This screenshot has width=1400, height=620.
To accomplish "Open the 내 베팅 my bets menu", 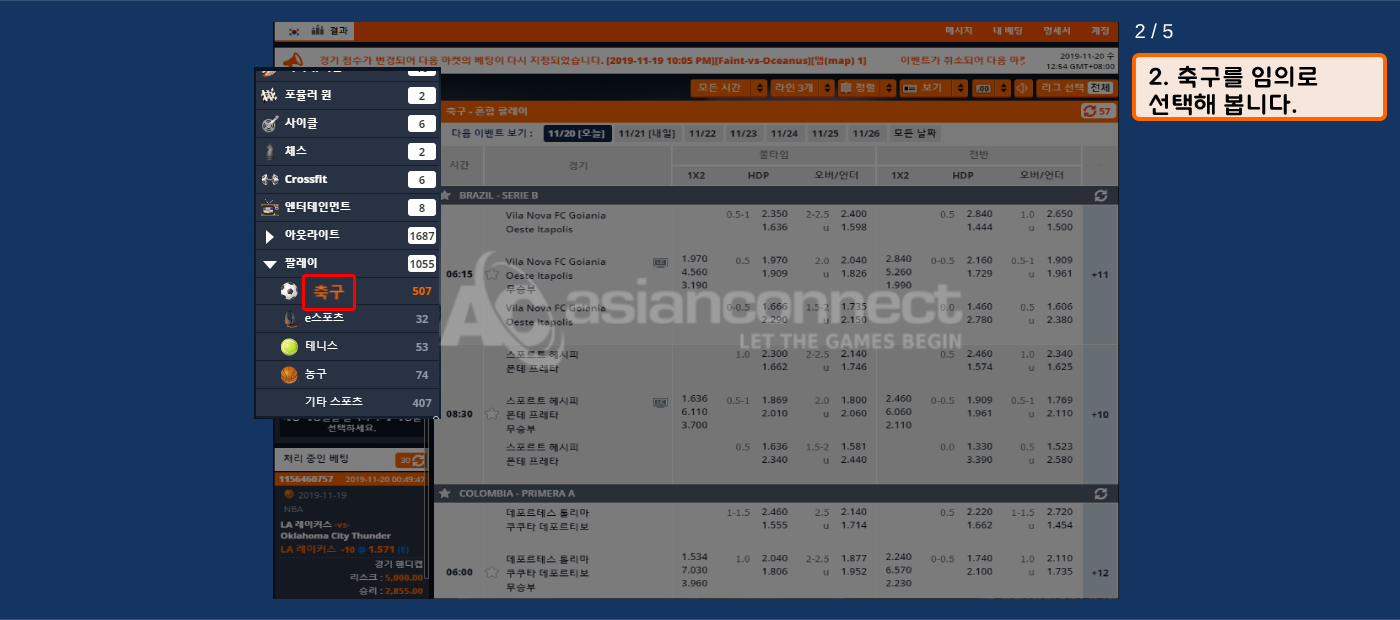I will point(1008,31).
